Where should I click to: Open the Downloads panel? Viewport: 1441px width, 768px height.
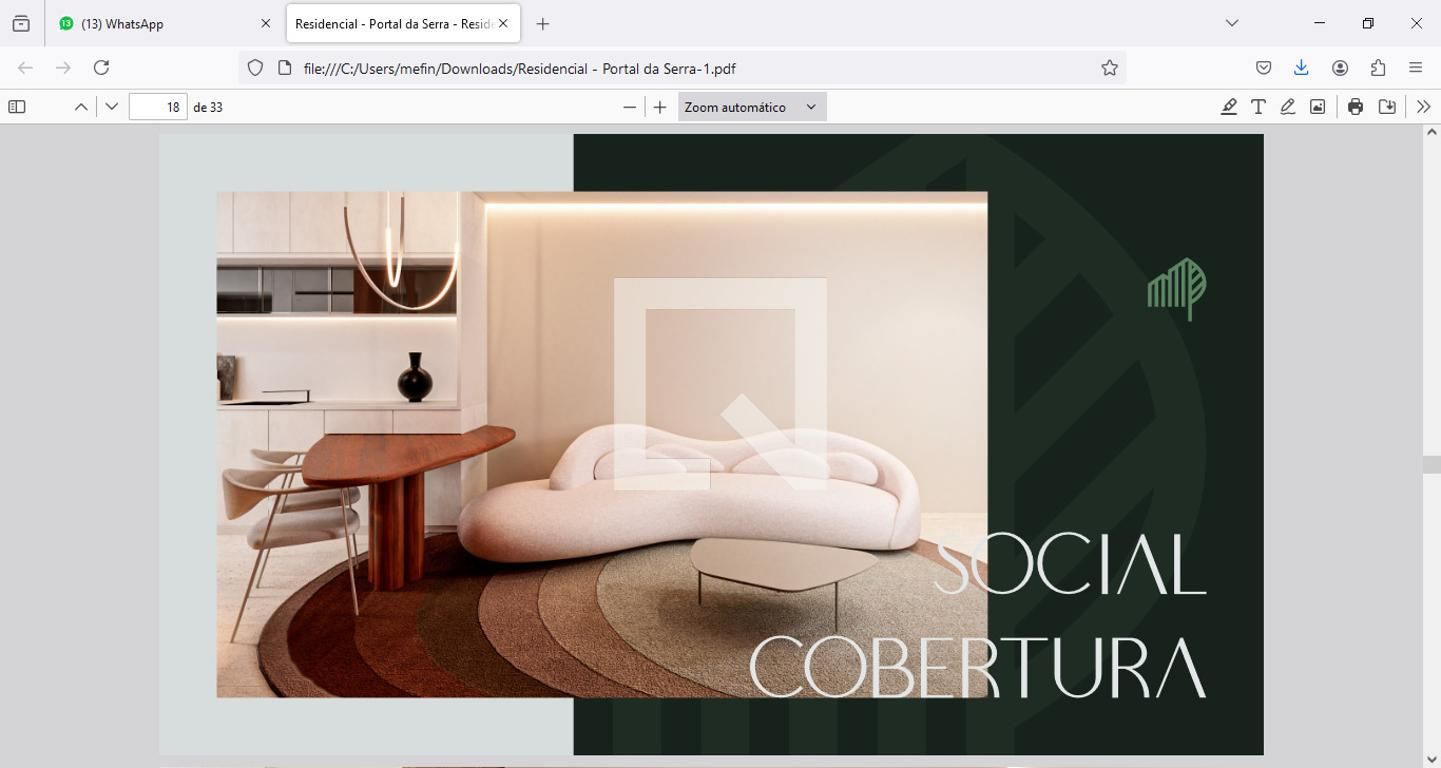tap(1301, 68)
